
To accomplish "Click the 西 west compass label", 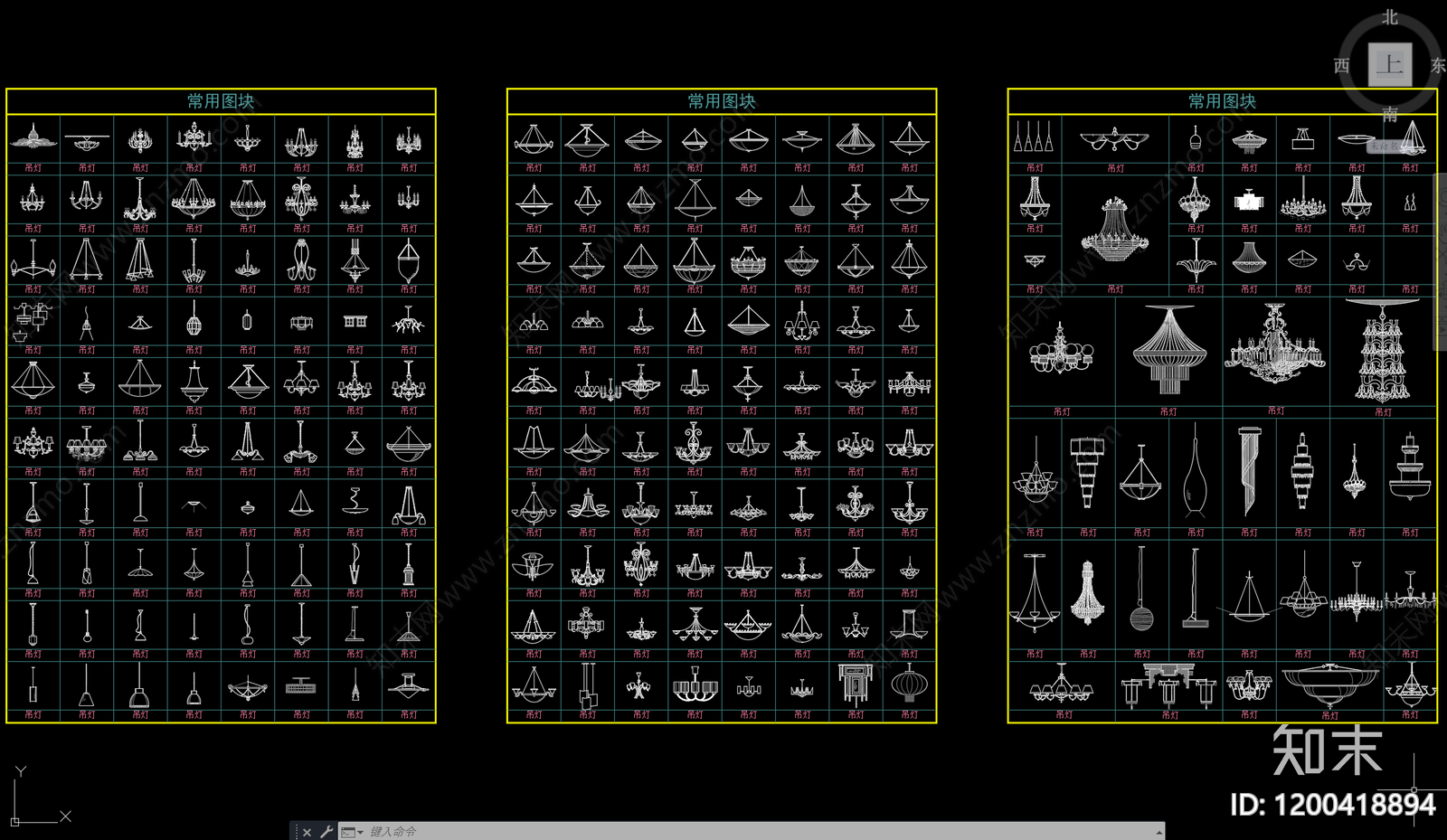I will (x=1341, y=65).
